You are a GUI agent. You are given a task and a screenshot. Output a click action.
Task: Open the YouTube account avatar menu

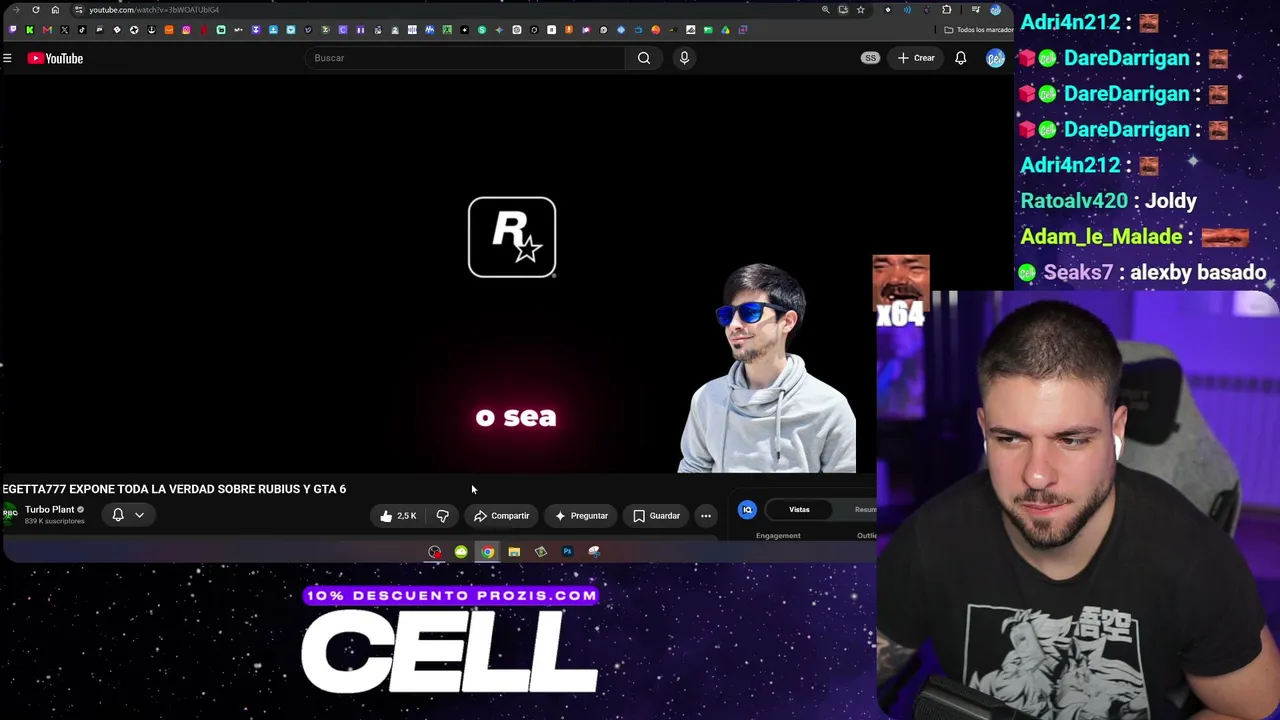click(995, 58)
